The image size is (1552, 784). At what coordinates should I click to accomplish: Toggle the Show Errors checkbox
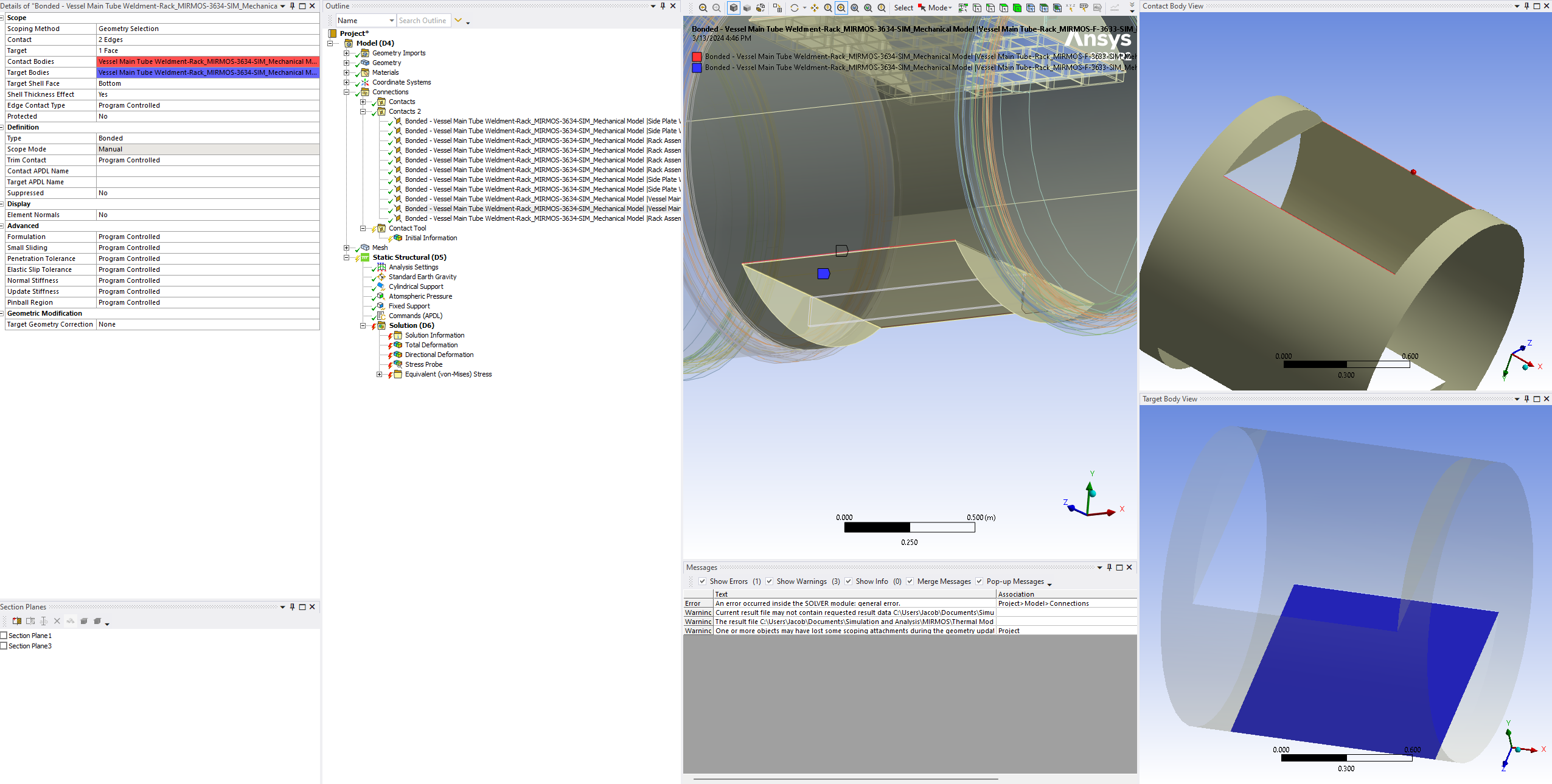702,581
